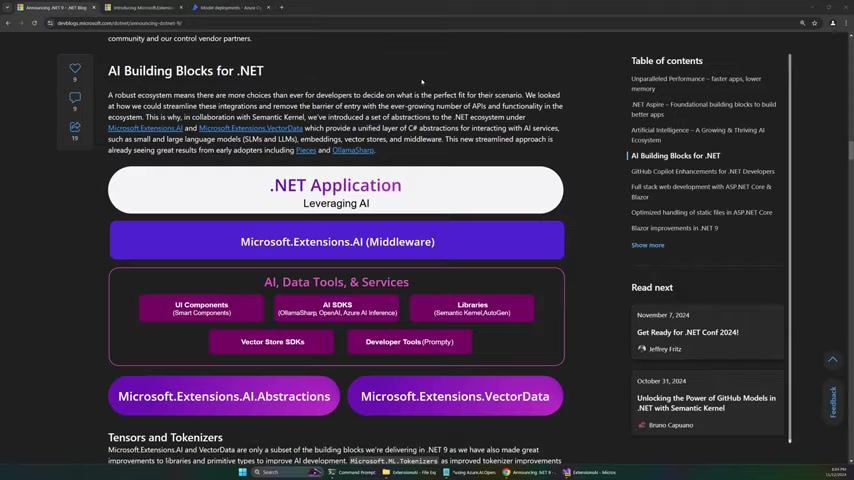Open ExtensionsAI Visual Studio taskbar item
This screenshot has width=854, height=480.
589,472
